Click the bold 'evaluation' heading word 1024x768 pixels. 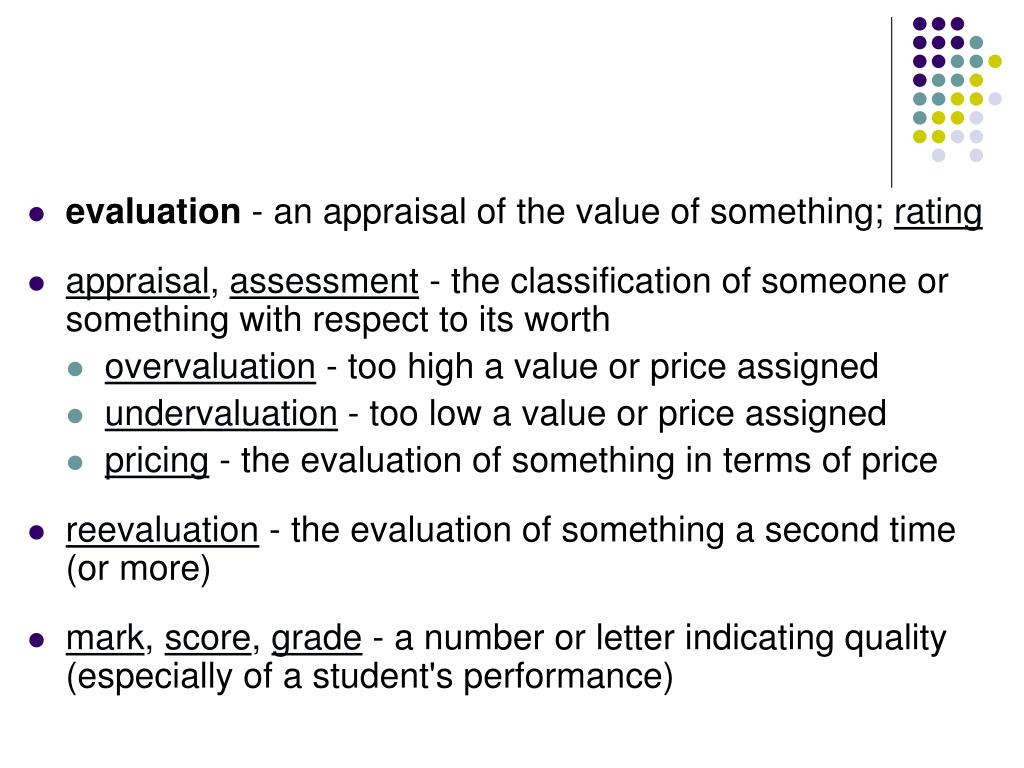[x=153, y=212]
